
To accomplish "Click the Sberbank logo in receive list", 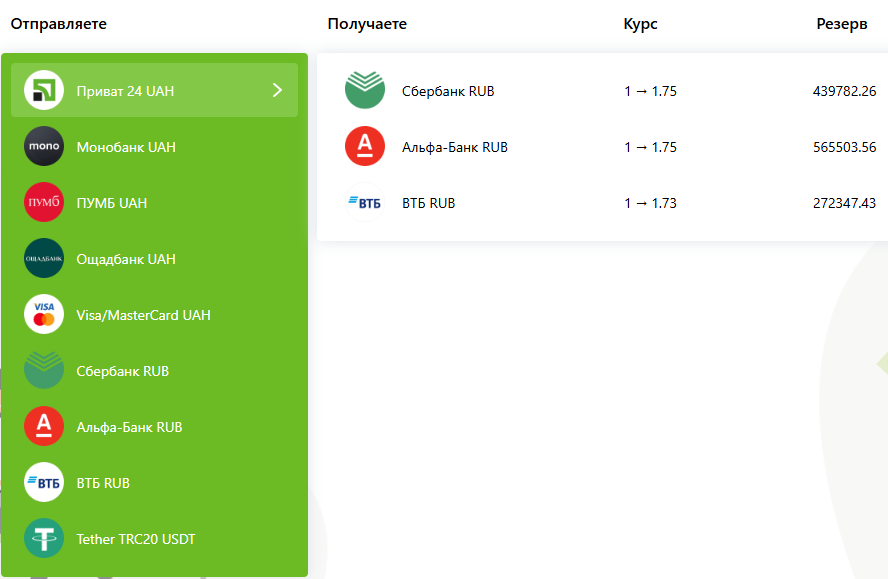I will (x=365, y=90).
